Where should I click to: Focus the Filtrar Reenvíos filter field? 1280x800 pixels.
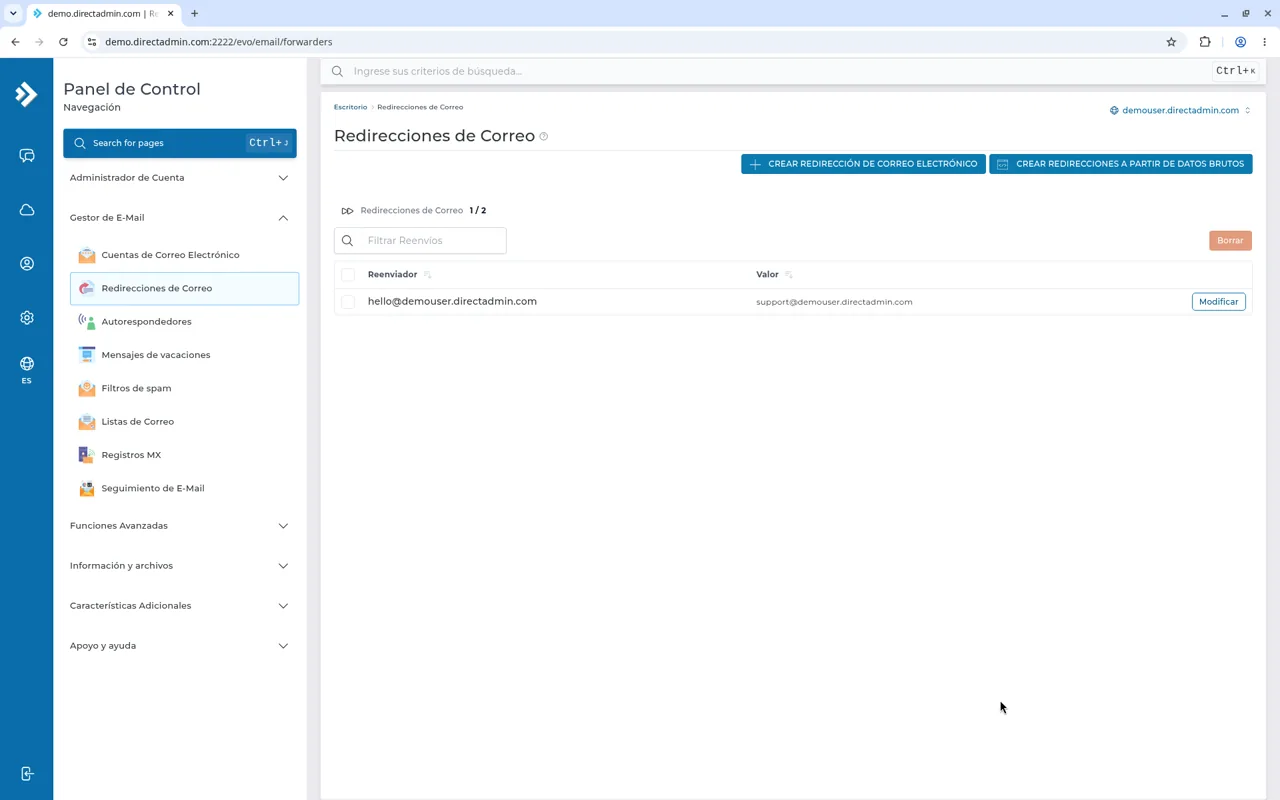tap(420, 241)
